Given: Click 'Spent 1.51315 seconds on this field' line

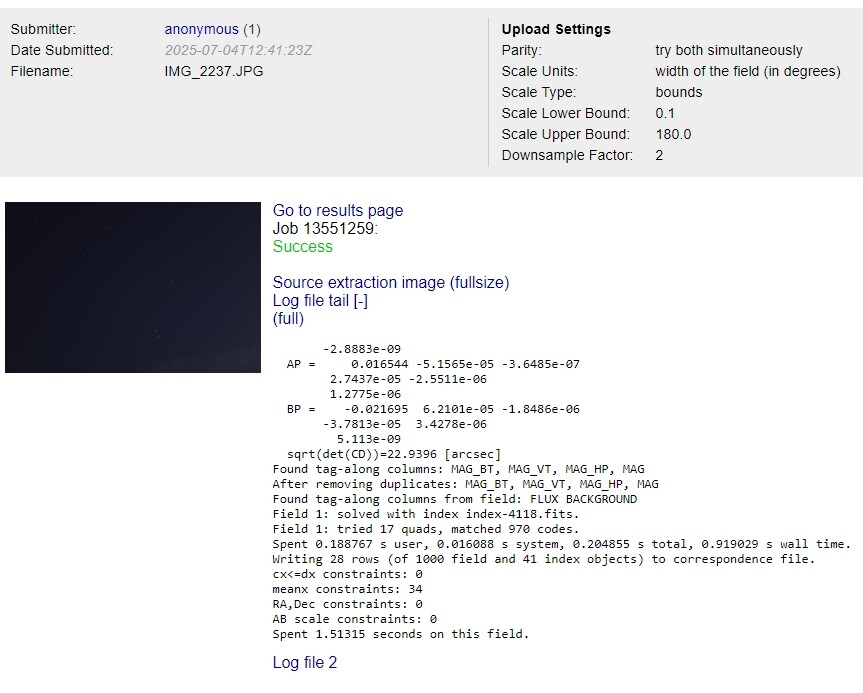Looking at the screenshot, I should tap(401, 634).
